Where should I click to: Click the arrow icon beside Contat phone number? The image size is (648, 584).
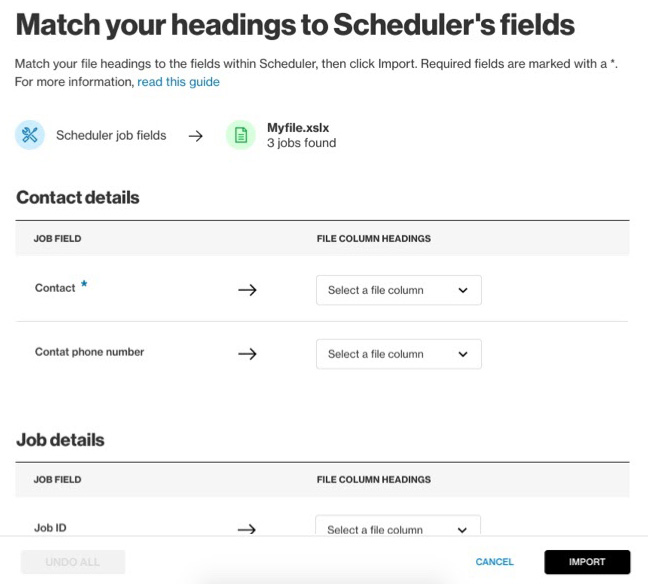point(247,354)
